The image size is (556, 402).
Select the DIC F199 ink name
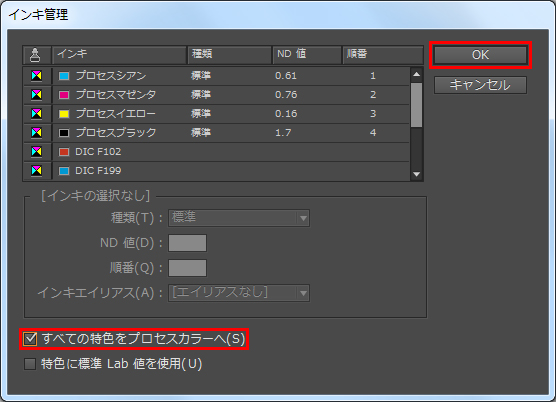(x=98, y=171)
